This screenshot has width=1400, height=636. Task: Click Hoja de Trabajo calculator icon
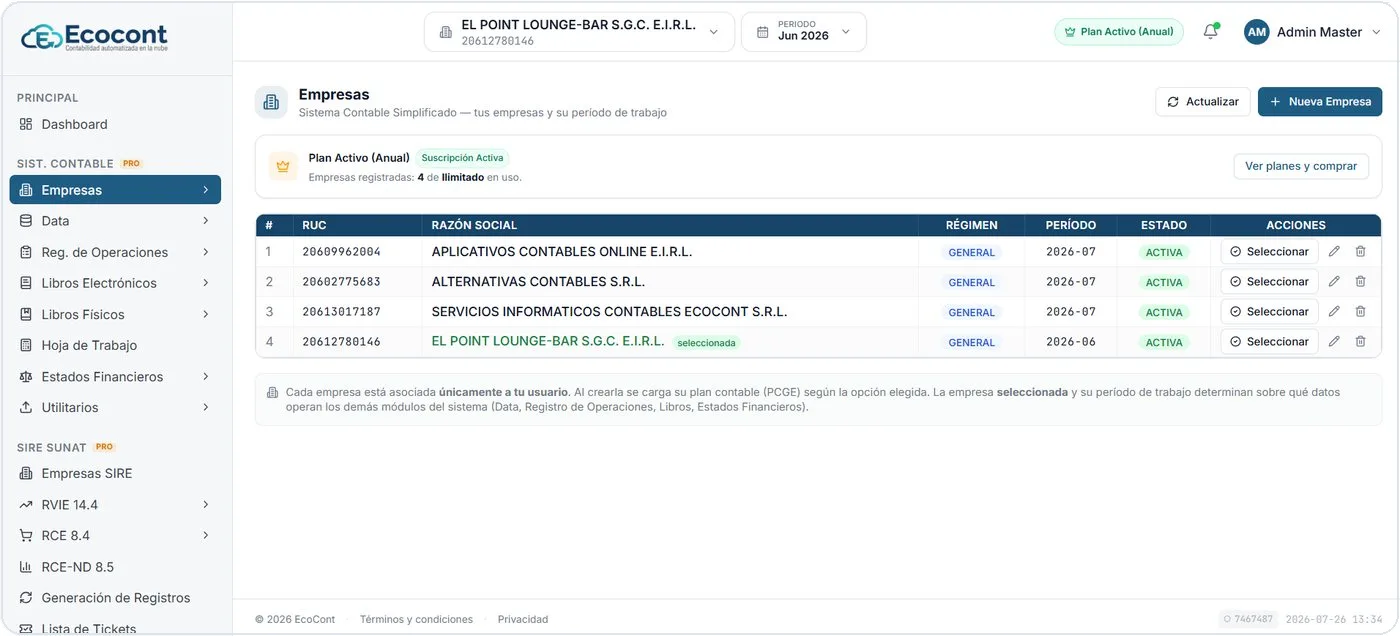coord(26,346)
